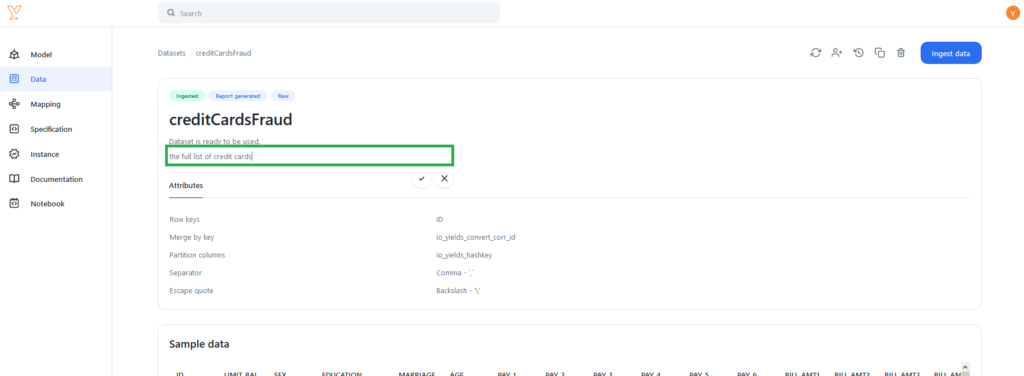1024x376 pixels.
Task: Open dataset history clock icon
Action: pyautogui.click(x=859, y=53)
